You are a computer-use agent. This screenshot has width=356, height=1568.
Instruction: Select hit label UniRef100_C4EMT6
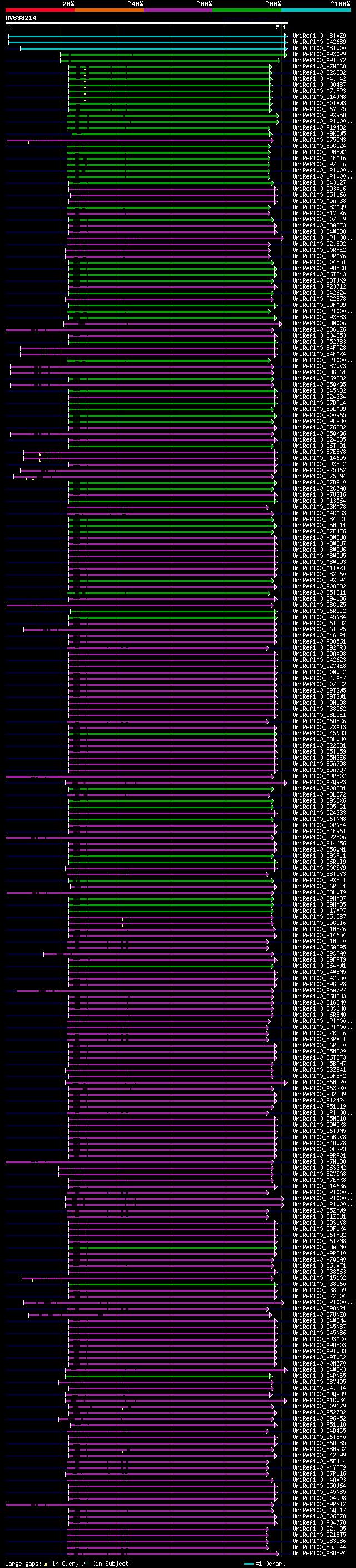319,159
